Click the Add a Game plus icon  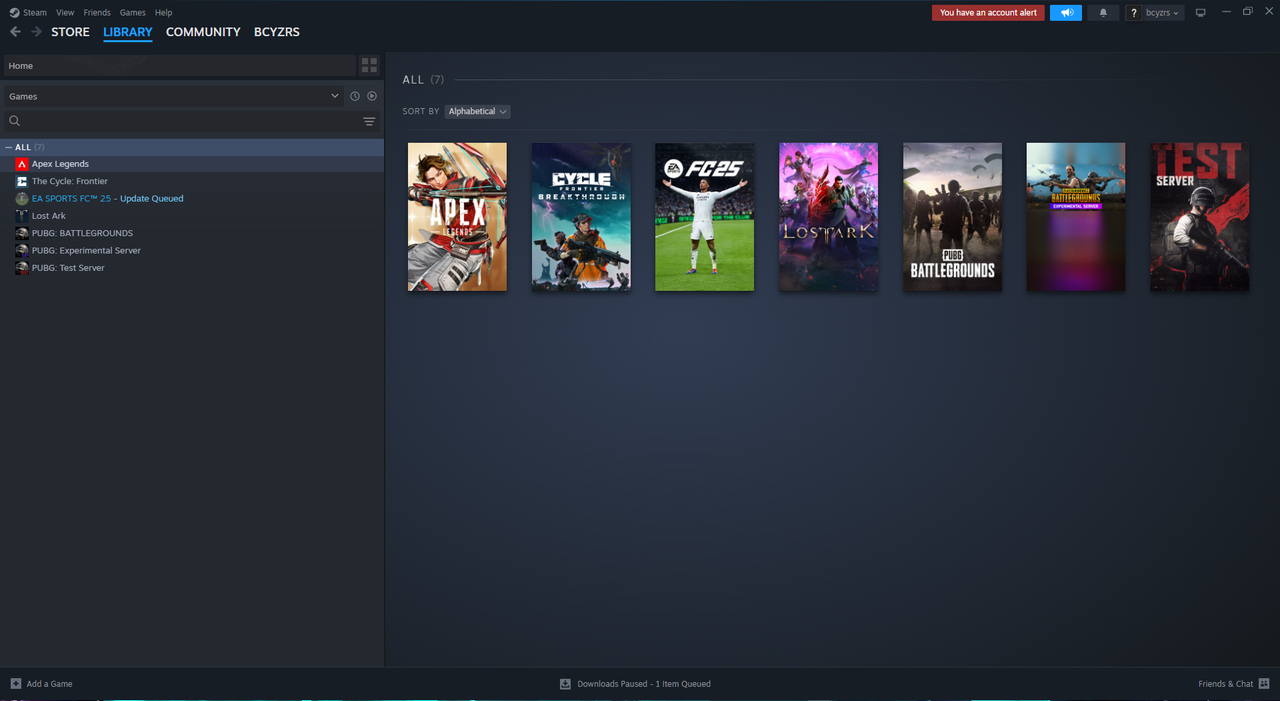pyautogui.click(x=15, y=684)
